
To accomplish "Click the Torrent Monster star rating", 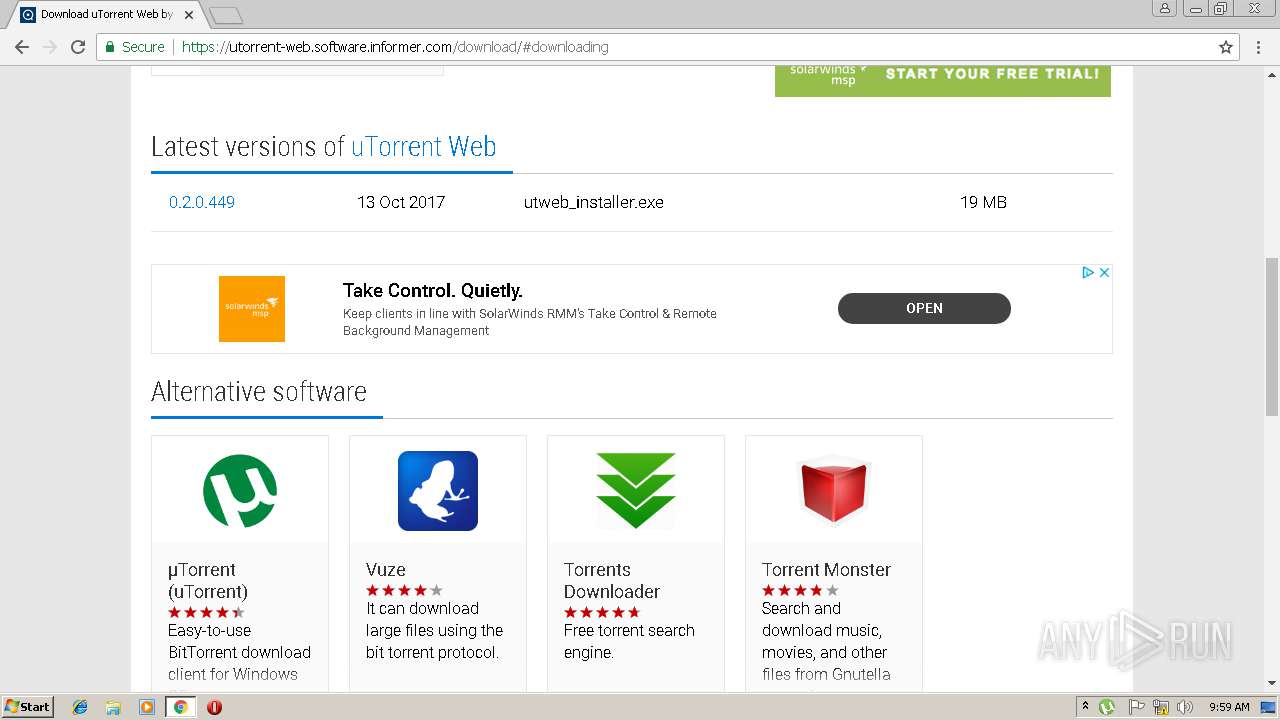I will (x=800, y=591).
